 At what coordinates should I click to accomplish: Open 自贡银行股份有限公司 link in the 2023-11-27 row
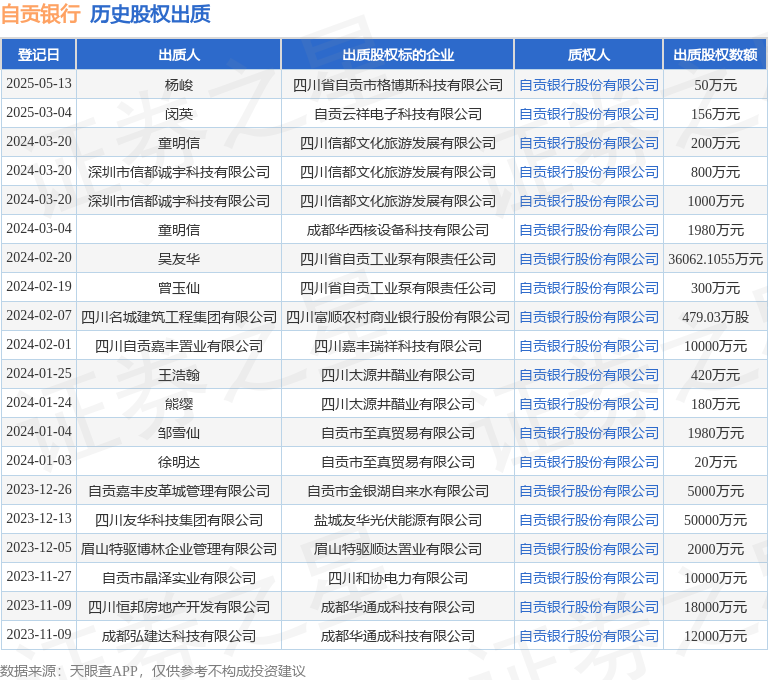point(589,578)
